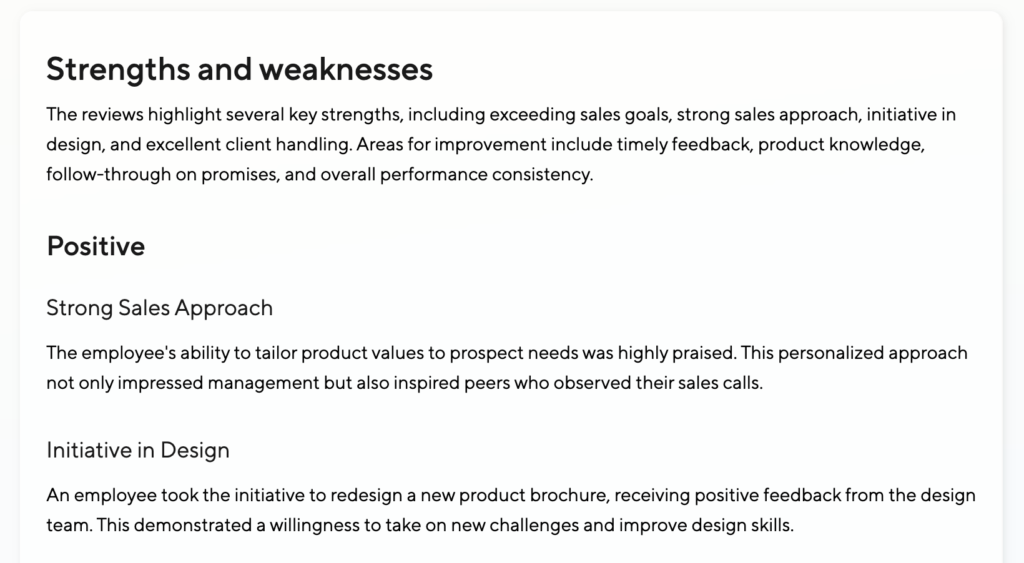Click "overall performance consistency" in the summary
The width and height of the screenshot is (1024, 563).
tap(455, 175)
